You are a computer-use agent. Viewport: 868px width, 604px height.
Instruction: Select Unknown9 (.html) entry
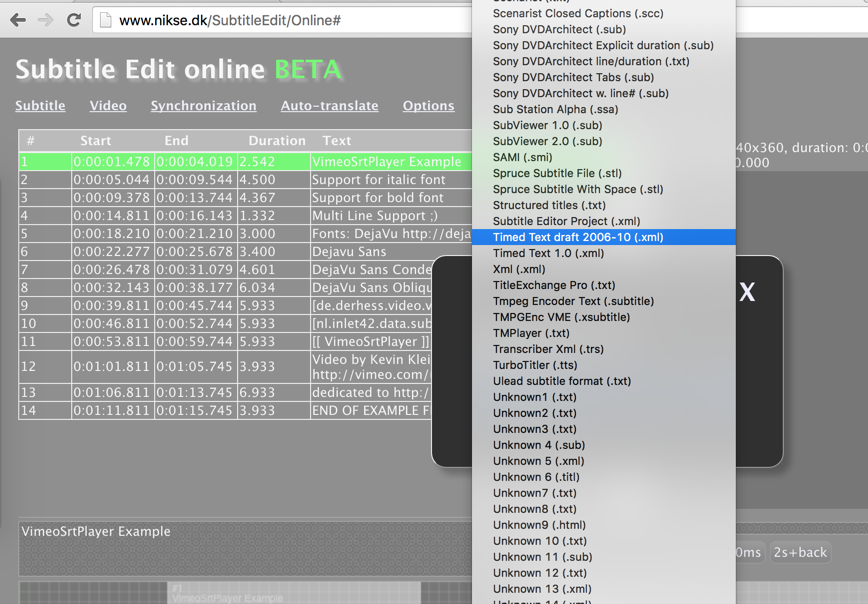coord(604,526)
